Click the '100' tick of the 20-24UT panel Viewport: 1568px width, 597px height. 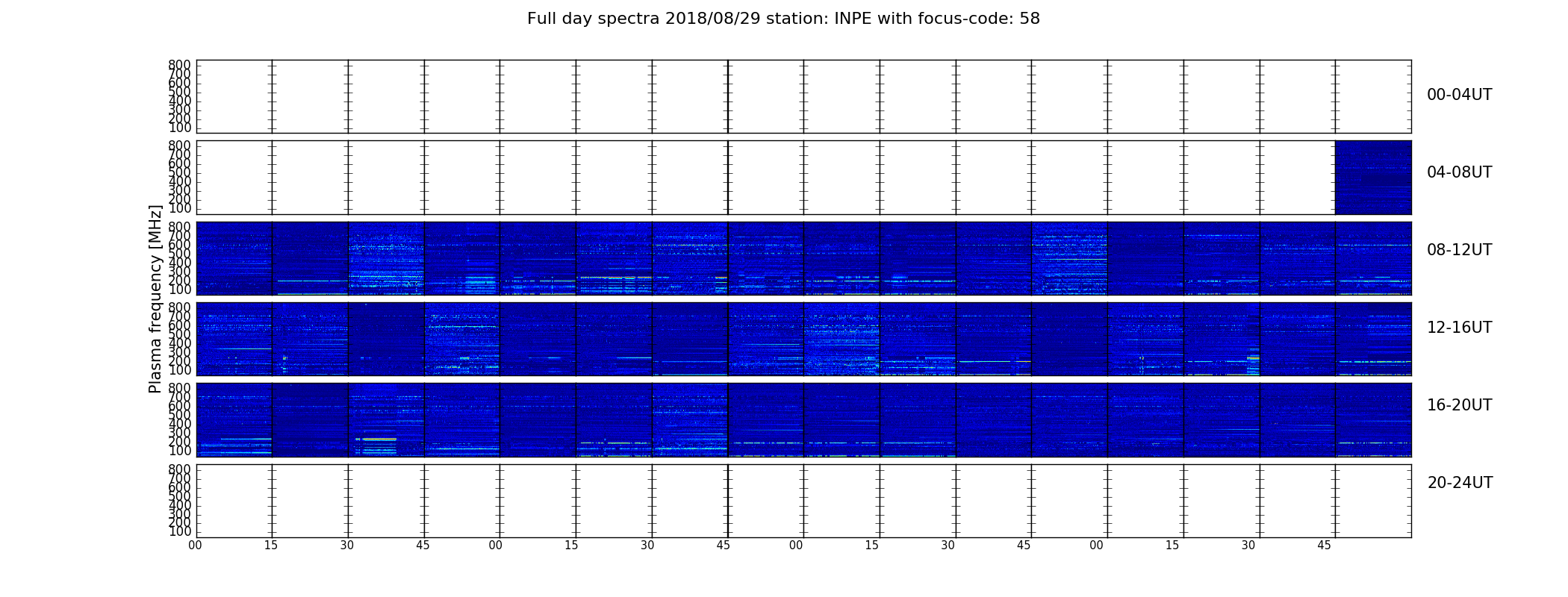(x=180, y=532)
